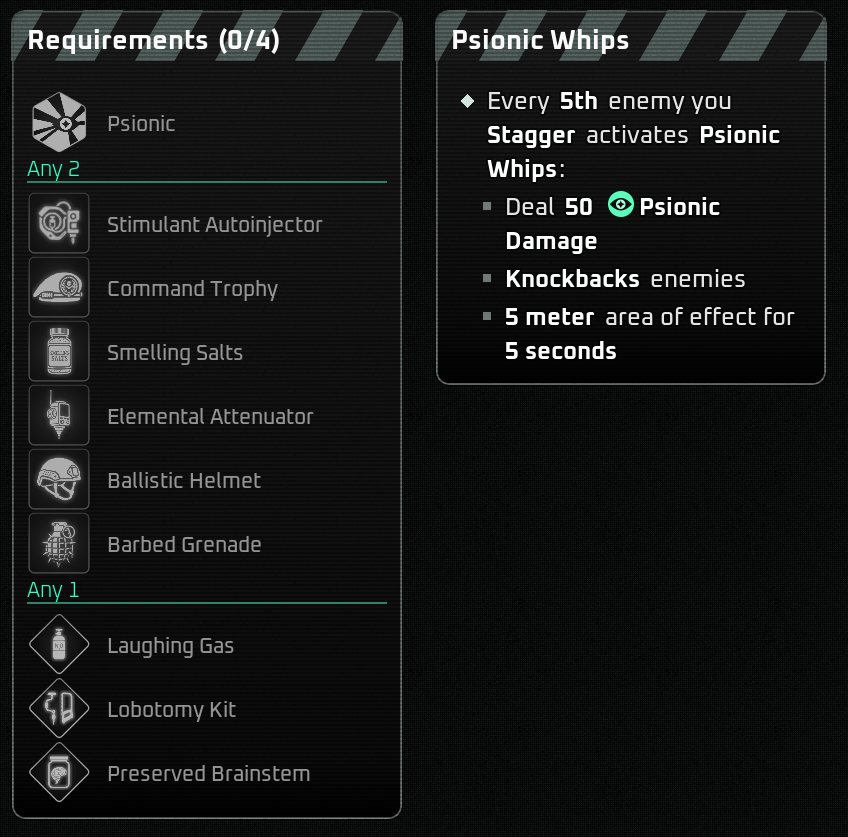
Task: Select the Preserved Brainstem jar icon
Action: click(x=59, y=773)
